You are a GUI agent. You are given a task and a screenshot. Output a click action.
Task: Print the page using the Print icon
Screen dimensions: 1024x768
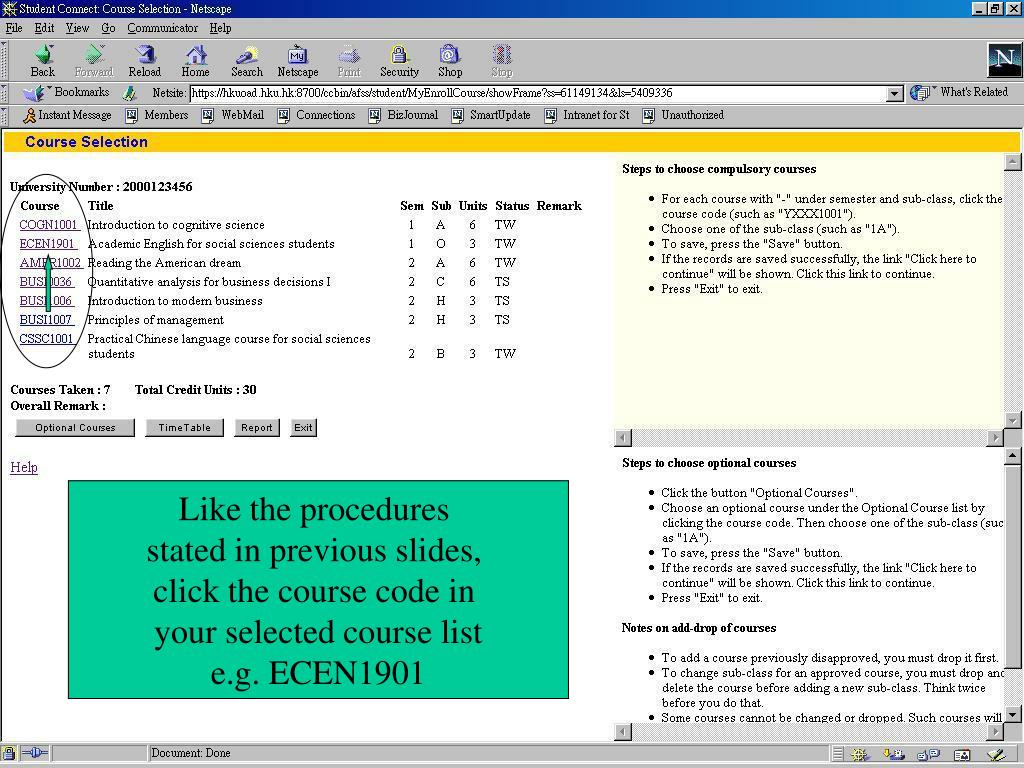[x=349, y=61]
